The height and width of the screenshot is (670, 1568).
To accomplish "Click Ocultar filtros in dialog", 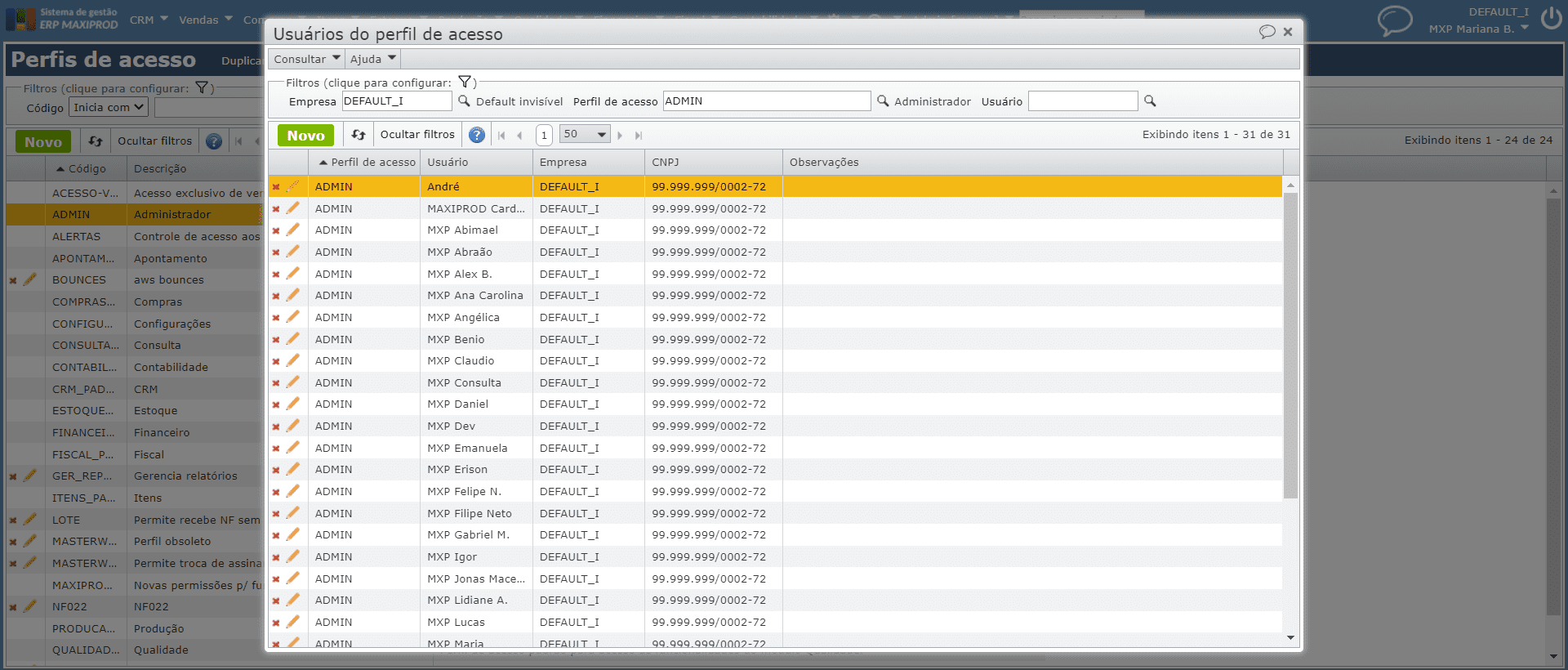I will tap(417, 135).
